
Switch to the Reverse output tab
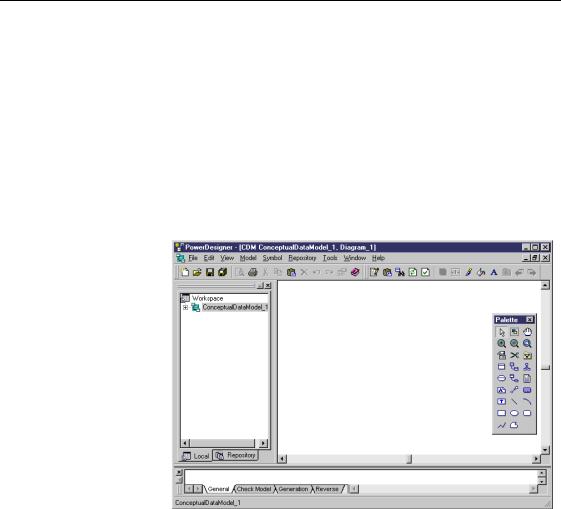point(327,489)
